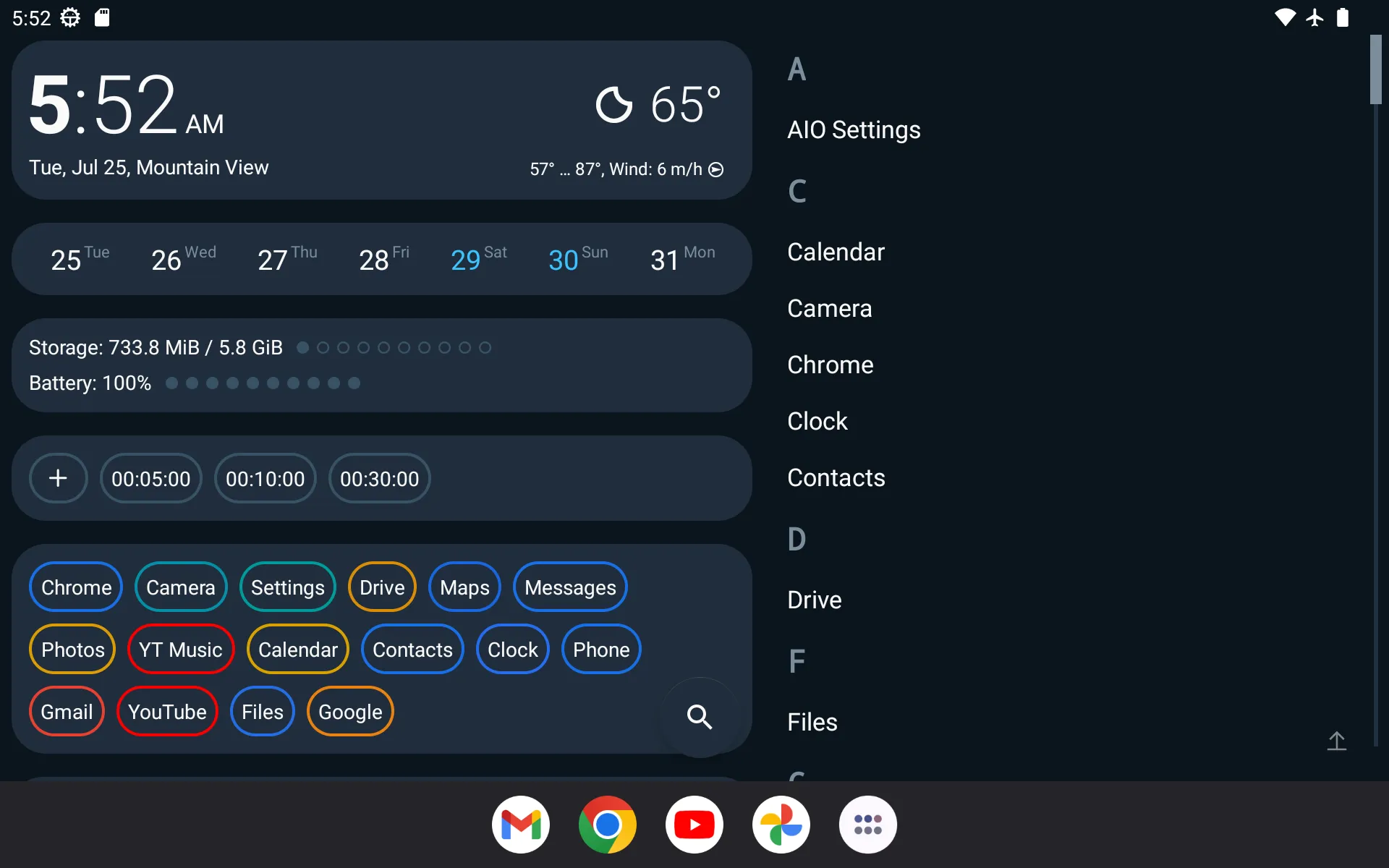The height and width of the screenshot is (868, 1389).
Task: Open Camera app from shortcut bar
Action: [x=180, y=587]
